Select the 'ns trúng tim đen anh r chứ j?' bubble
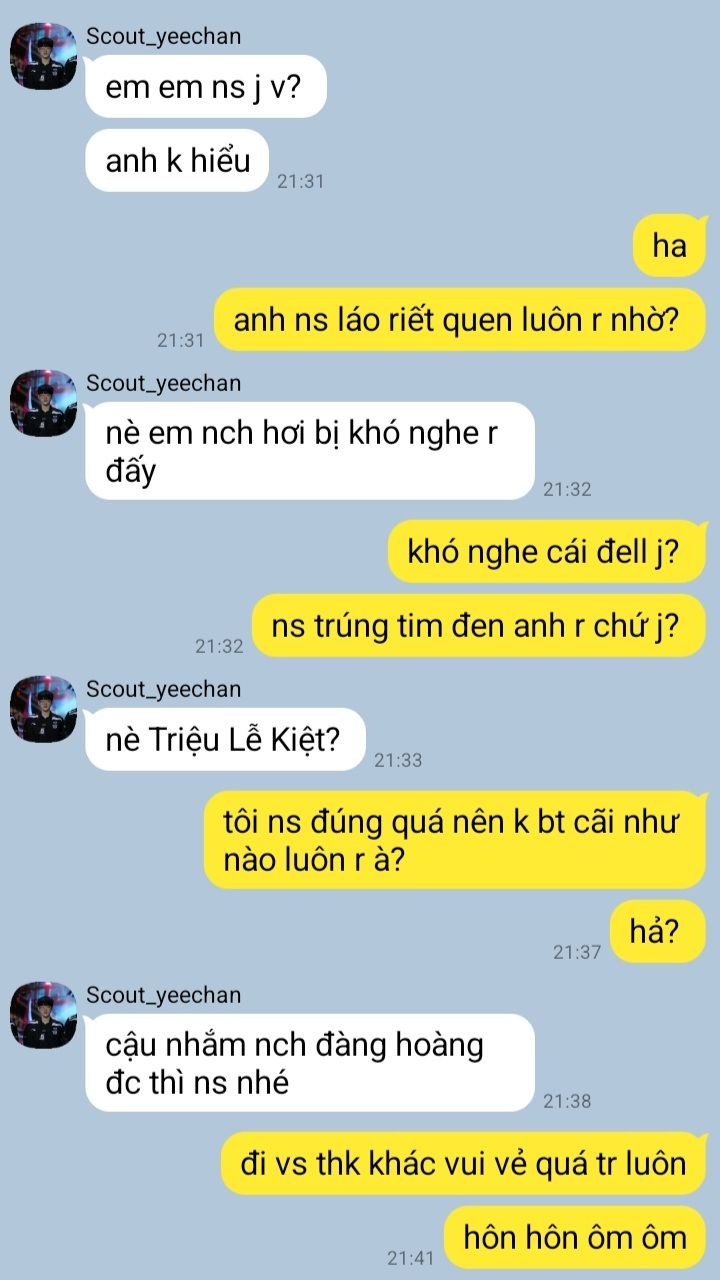The image size is (720, 1280). coord(478,626)
